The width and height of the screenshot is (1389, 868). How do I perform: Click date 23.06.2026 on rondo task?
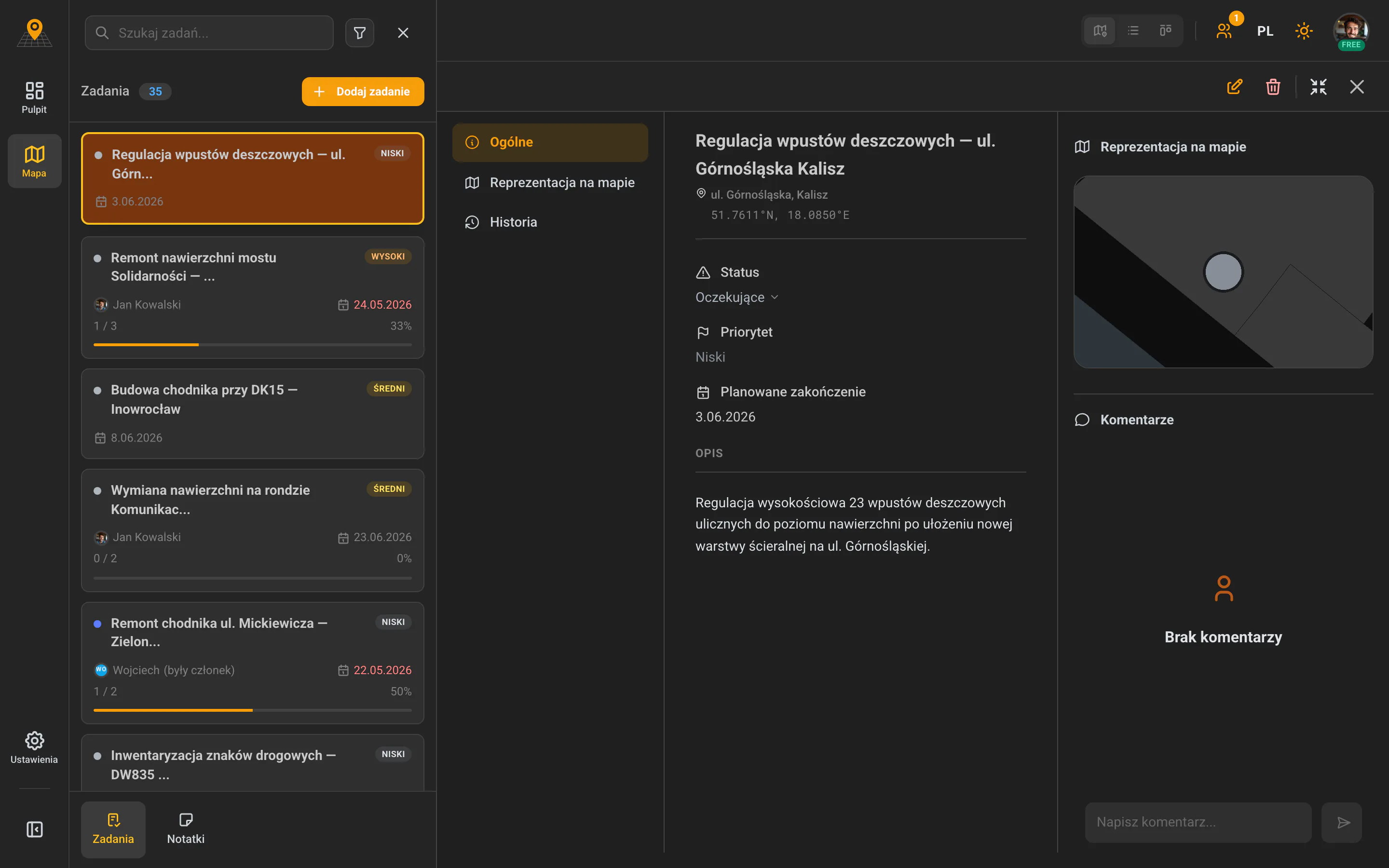point(382,537)
